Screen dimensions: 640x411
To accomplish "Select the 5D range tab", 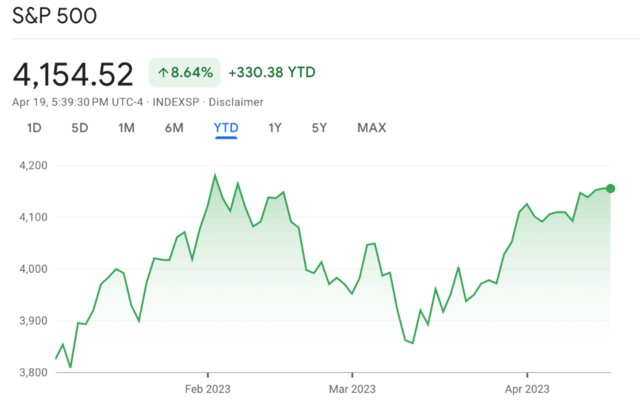I will 80,128.
